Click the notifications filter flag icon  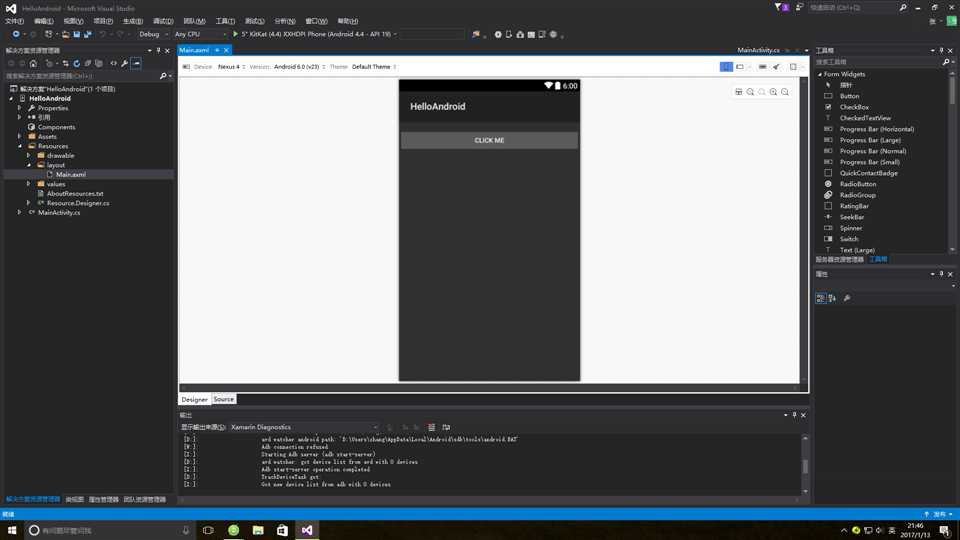(x=778, y=7)
